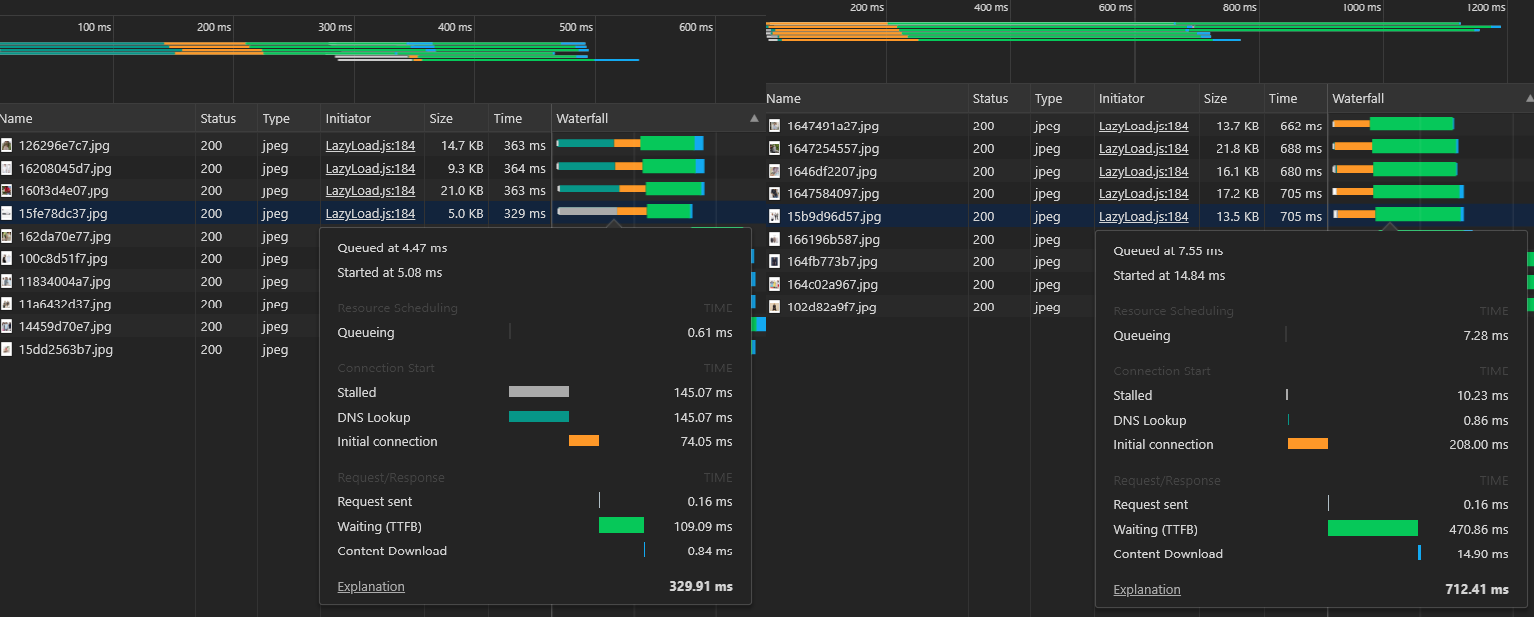Screen dimensions: 1534x617
Task: Open LazyLoad.js:184 link in 16208045d7.jpg row
Action: coord(370,168)
